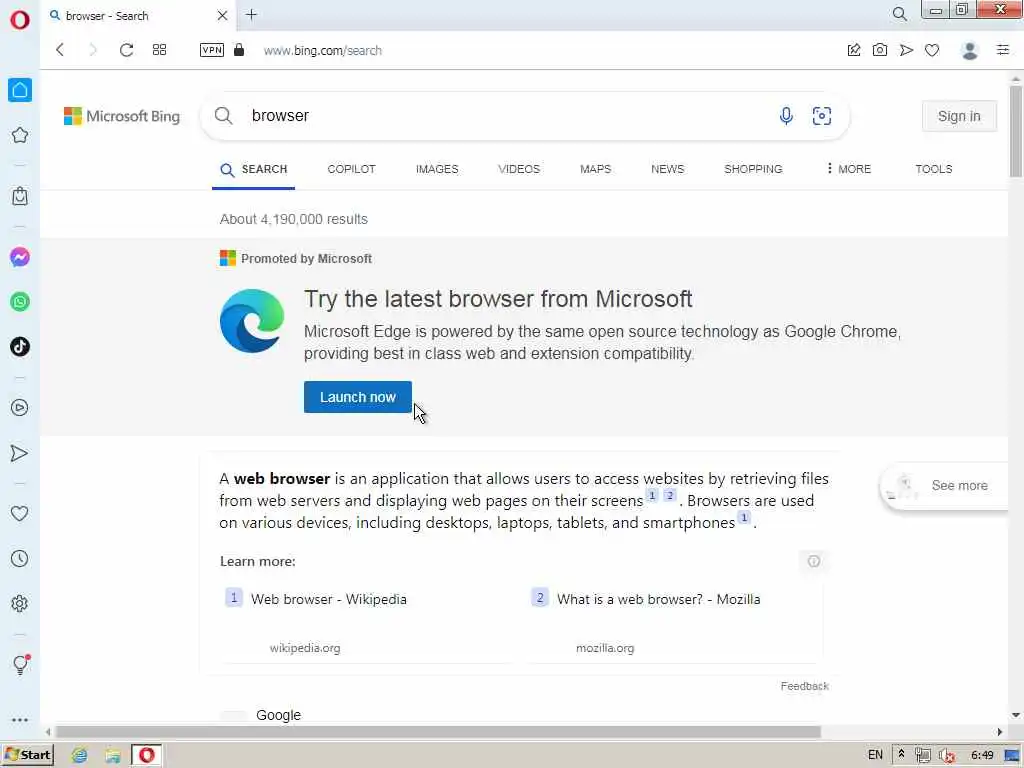
Task: Switch to the SHOPPING tab
Action: click(753, 169)
